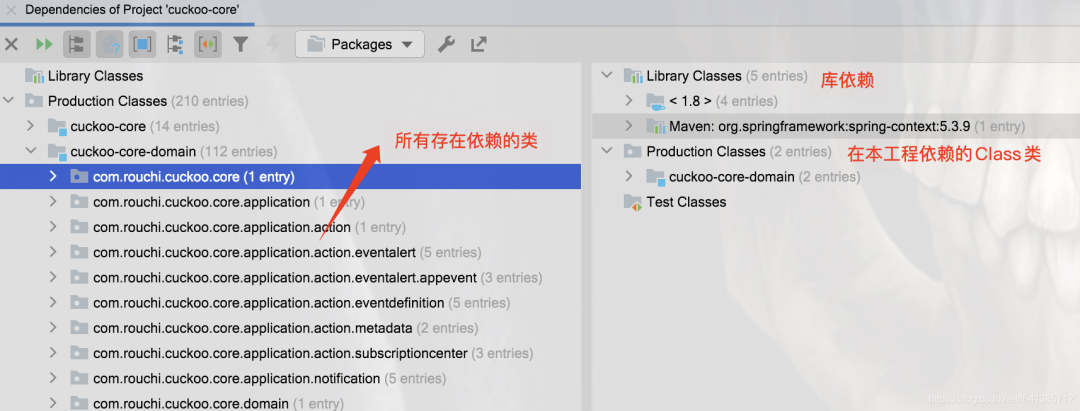Image resolution: width=1080 pixels, height=411 pixels.
Task: Expand the Maven spring-context library node
Action: pos(628,127)
